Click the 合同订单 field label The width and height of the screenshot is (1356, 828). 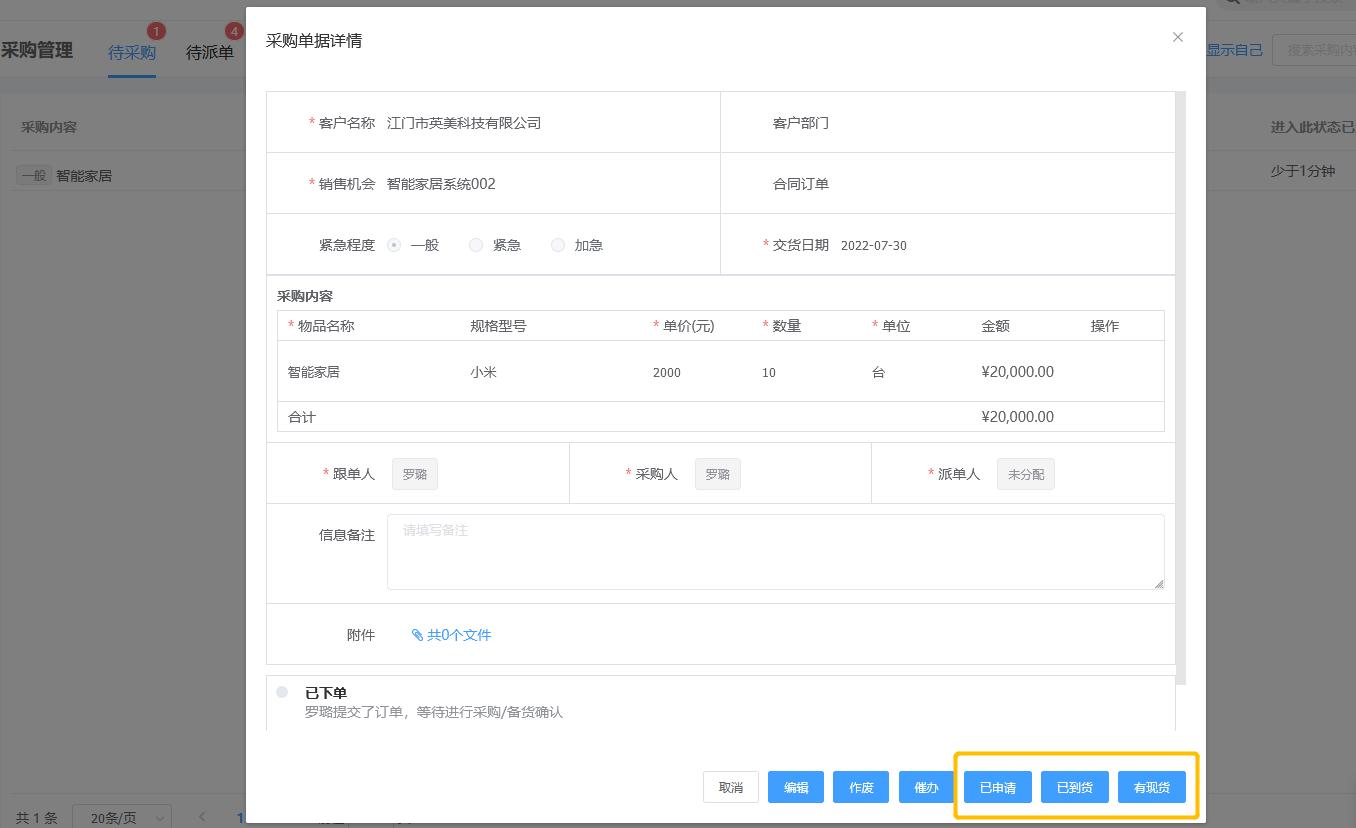(801, 184)
